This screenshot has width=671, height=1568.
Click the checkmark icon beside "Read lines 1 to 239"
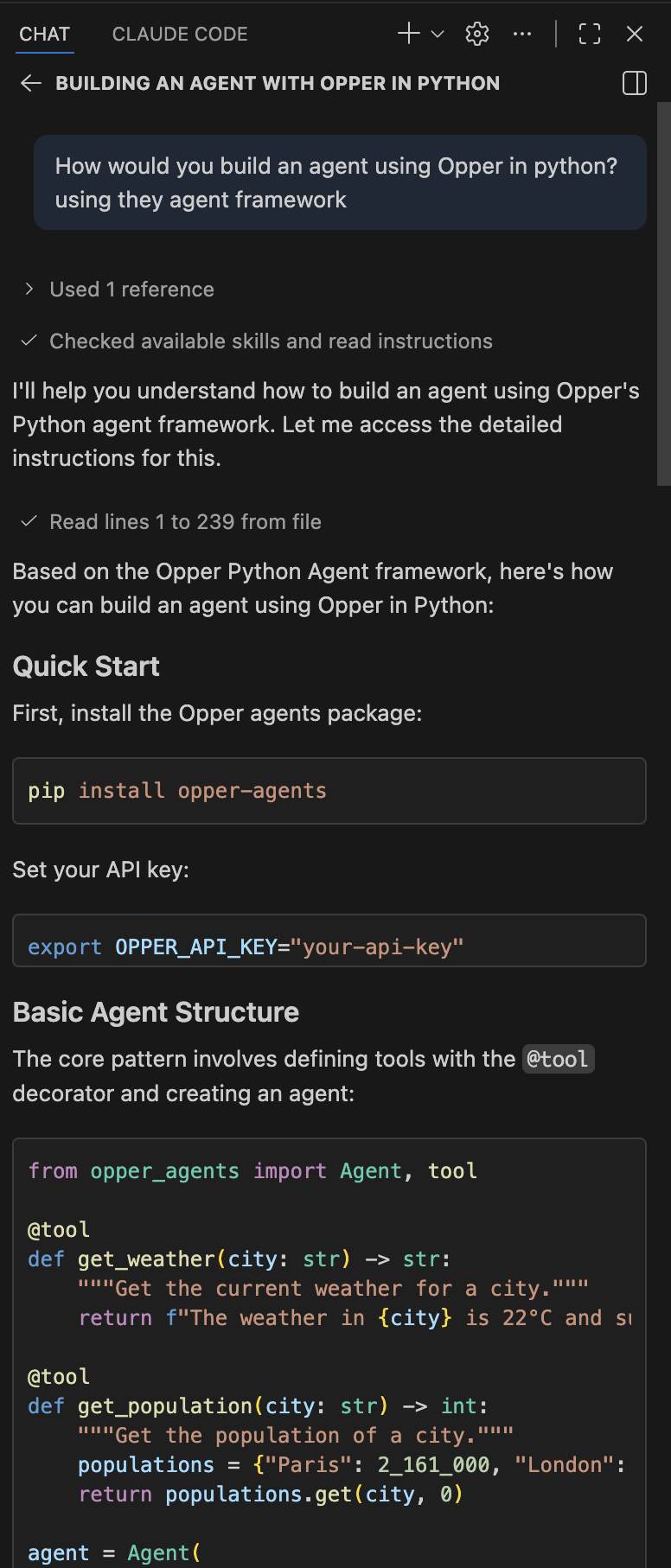(29, 521)
